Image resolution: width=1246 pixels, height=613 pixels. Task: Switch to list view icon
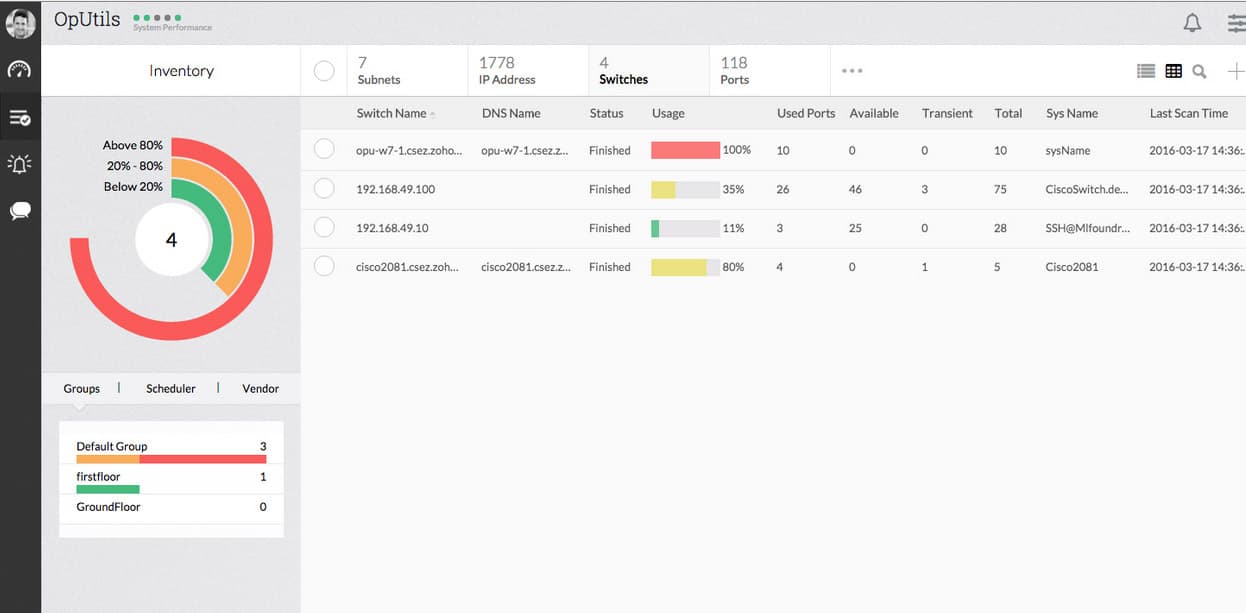(x=1146, y=71)
